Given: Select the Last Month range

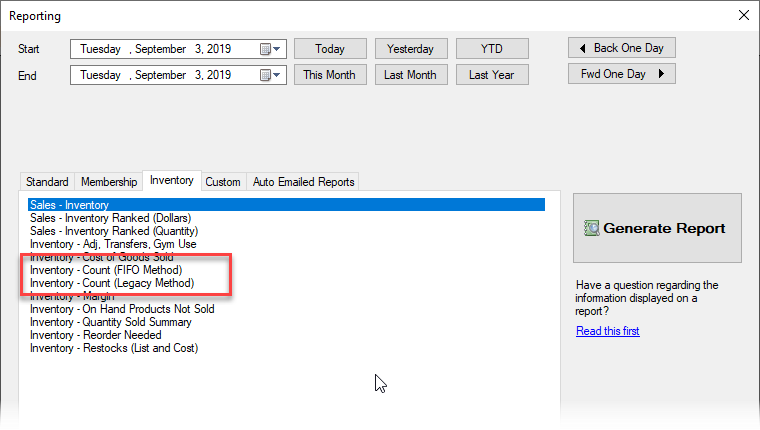Looking at the screenshot, I should [x=410, y=75].
